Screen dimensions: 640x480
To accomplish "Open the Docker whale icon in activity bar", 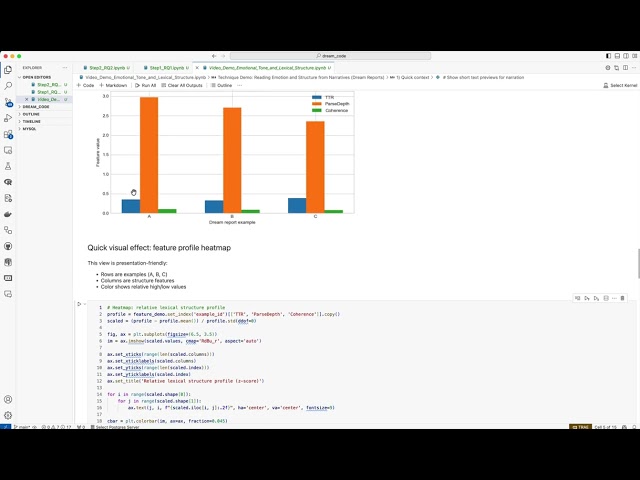I will pos(8,214).
